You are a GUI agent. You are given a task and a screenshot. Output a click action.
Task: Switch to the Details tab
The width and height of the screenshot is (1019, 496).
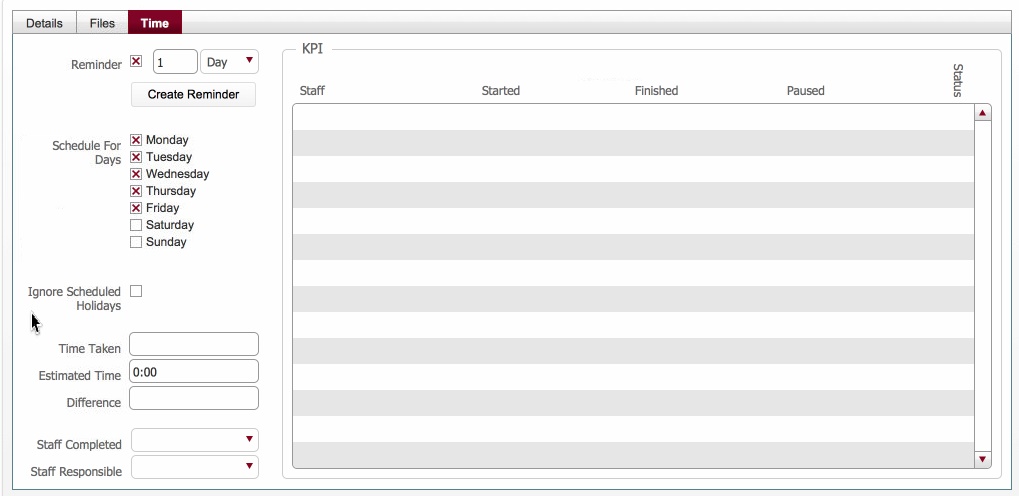point(44,23)
